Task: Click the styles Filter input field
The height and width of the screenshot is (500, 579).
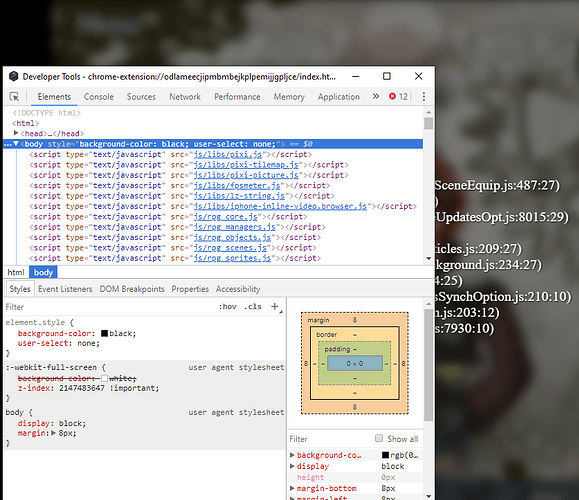Action: coord(109,307)
